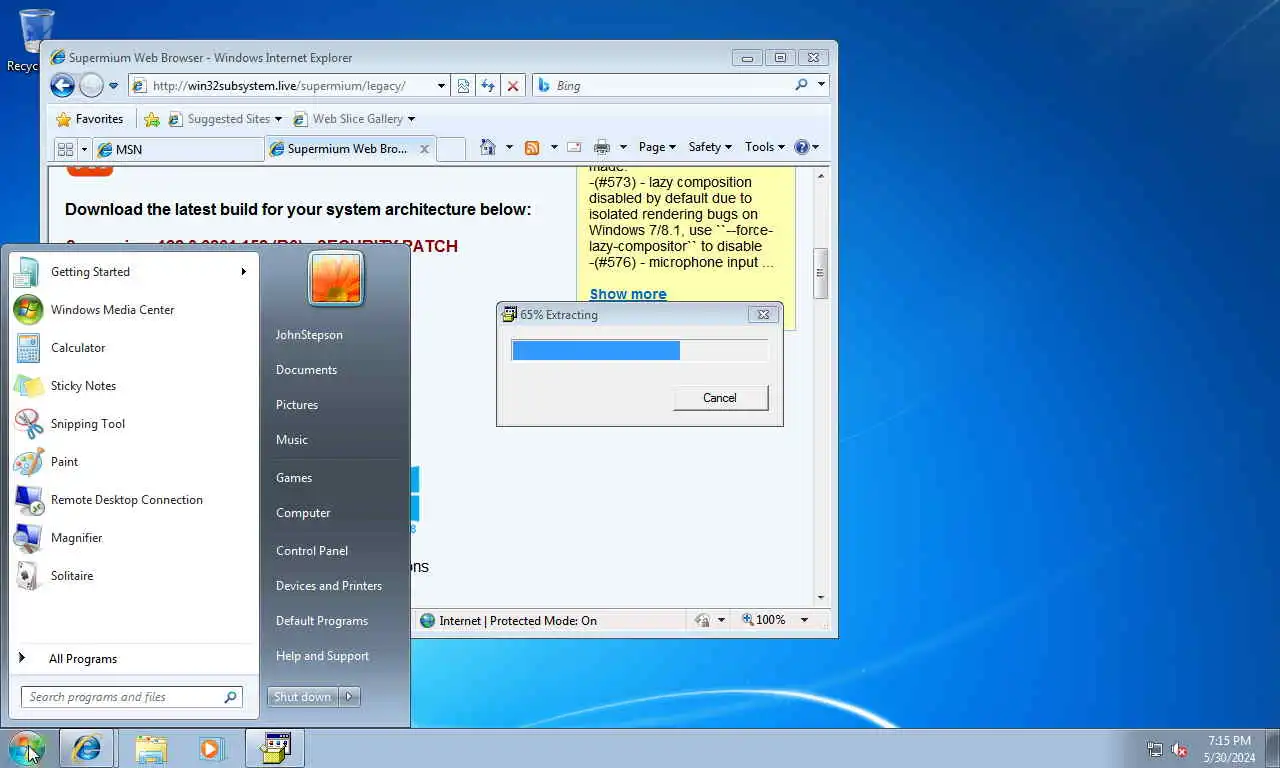Click the Home icon in command bar
The image size is (1280, 768).
click(x=488, y=147)
